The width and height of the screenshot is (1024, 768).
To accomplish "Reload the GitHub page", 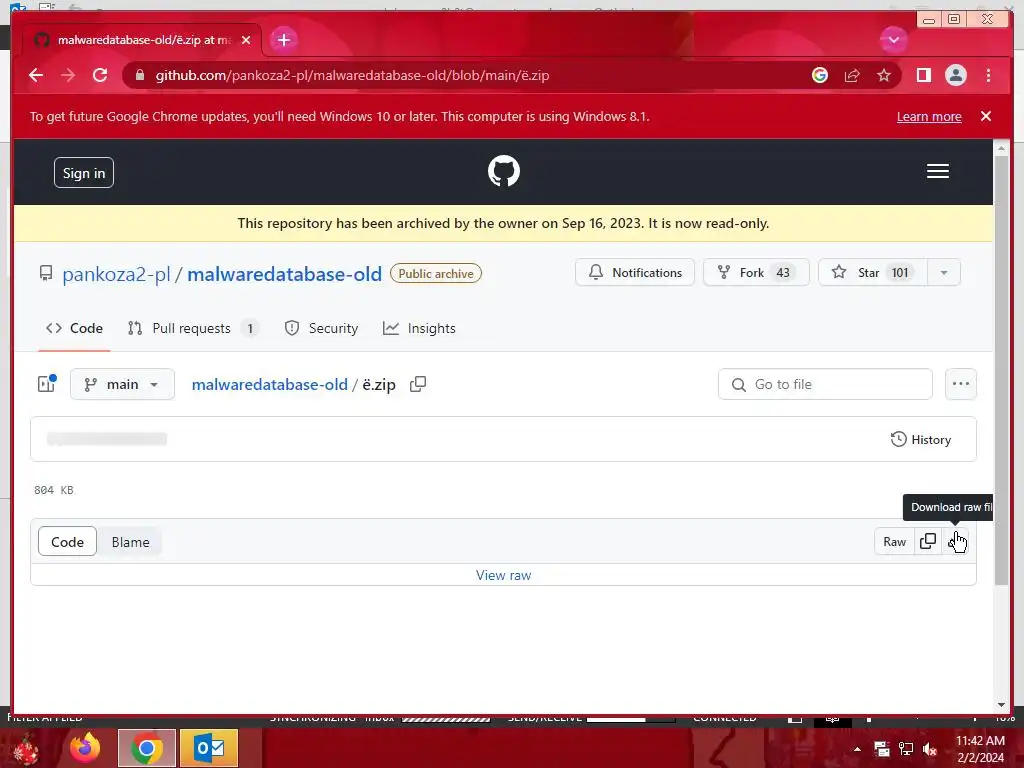I will pyautogui.click(x=100, y=75).
